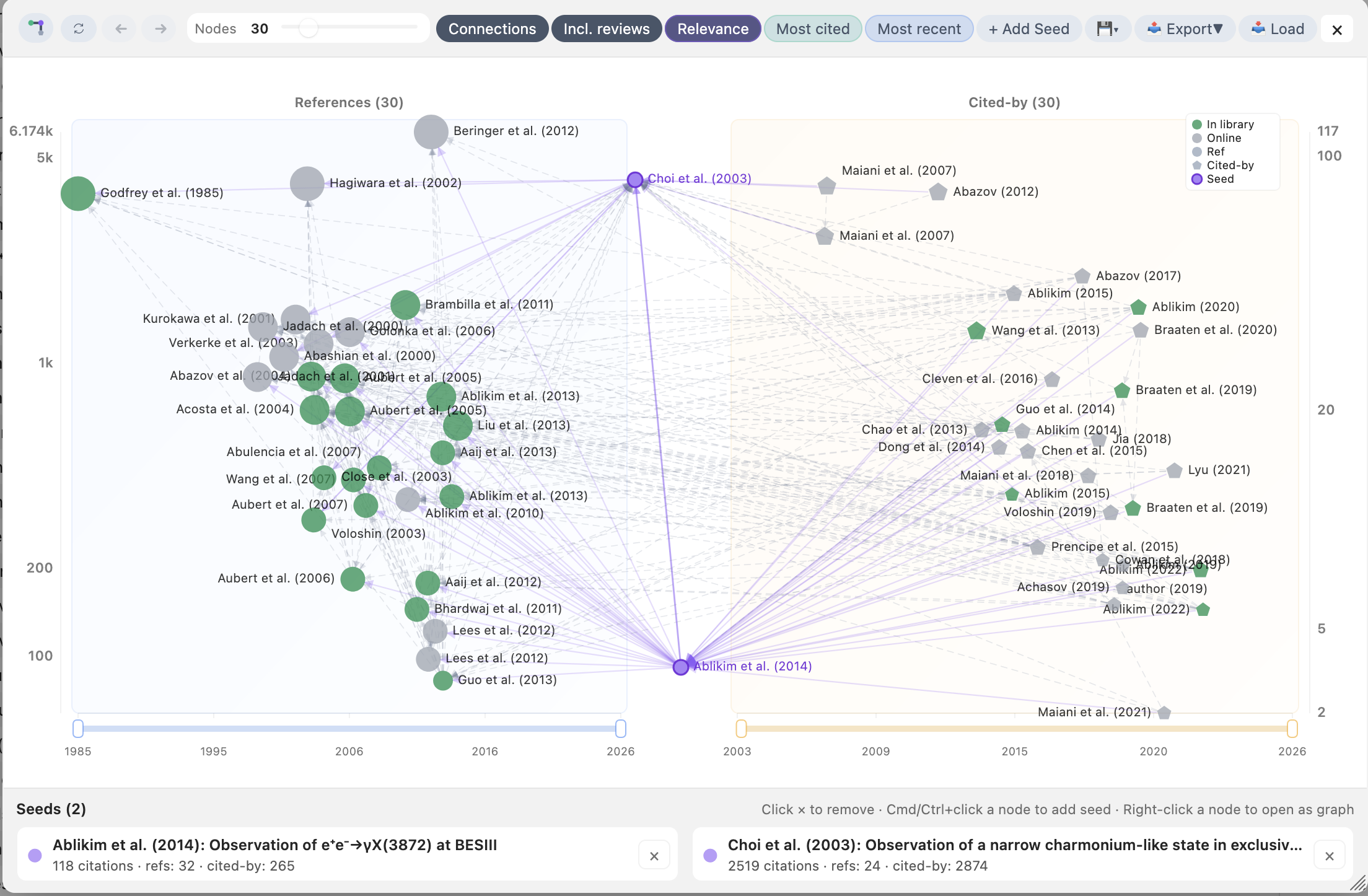Grab the right handle of Cited-by year slider

pyautogui.click(x=1292, y=728)
